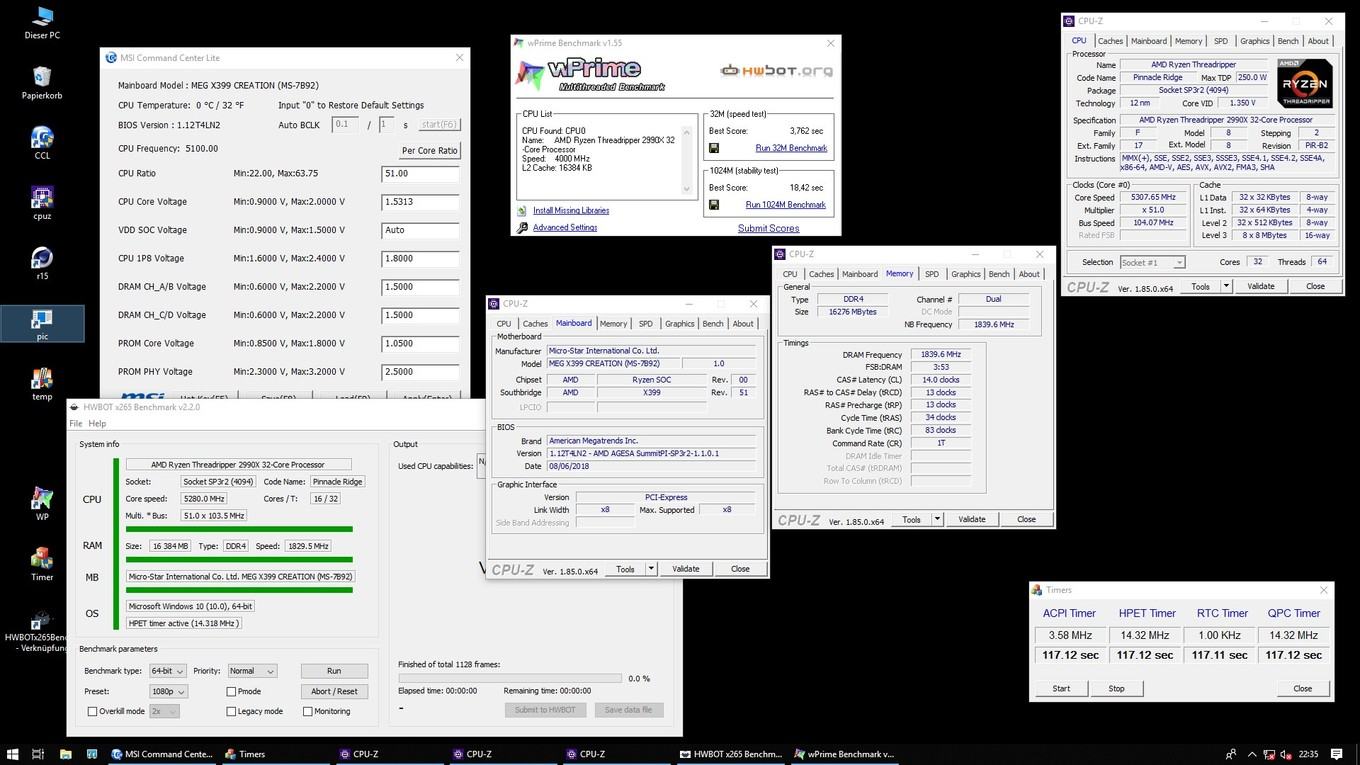Image resolution: width=1360 pixels, height=765 pixels.
Task: Click Validate in CPU-Z Memory window
Action: 972,519
